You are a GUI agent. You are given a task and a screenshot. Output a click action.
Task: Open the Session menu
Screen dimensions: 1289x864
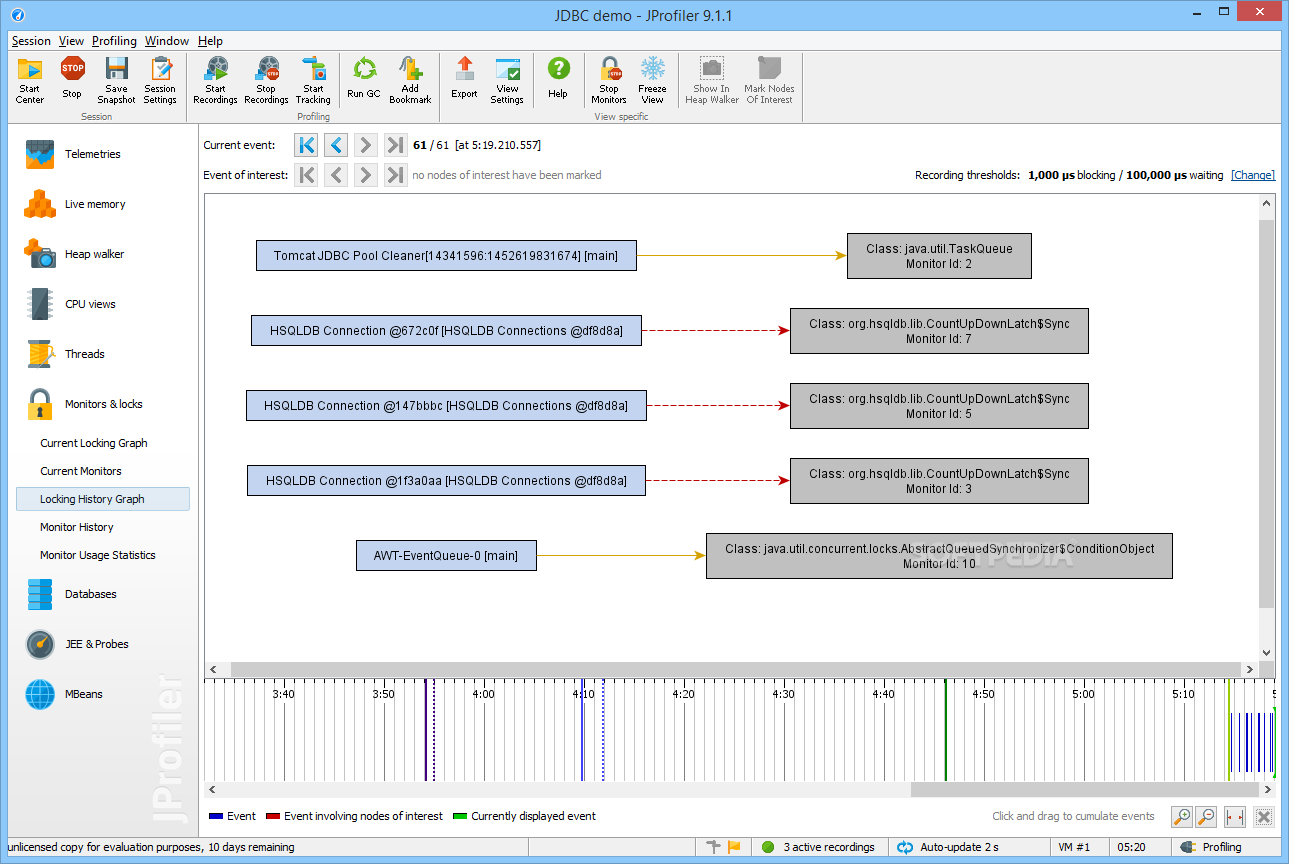(x=31, y=41)
